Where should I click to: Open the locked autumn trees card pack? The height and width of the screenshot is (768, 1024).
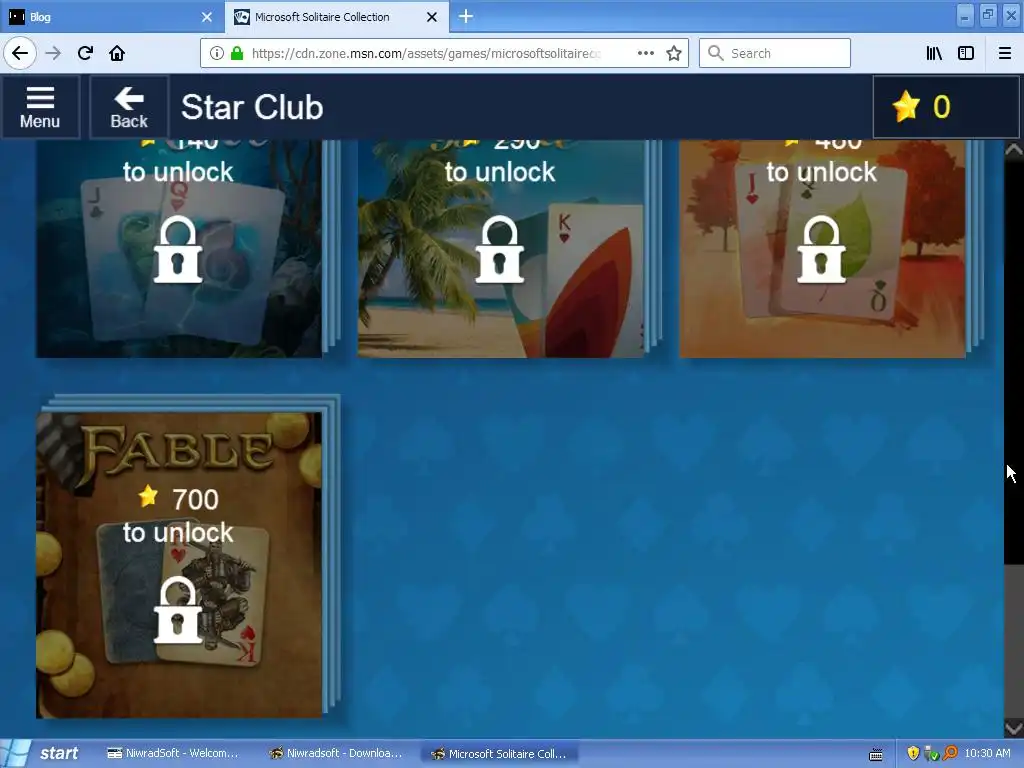(822, 249)
